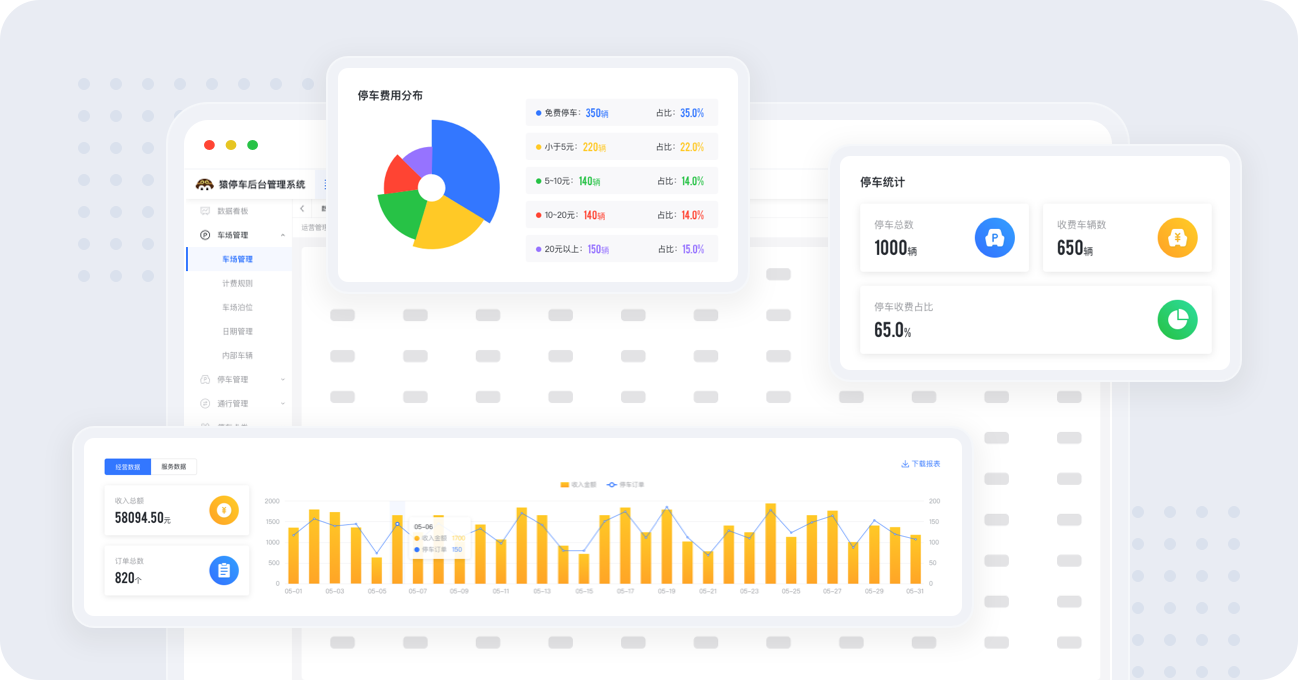Open the 计费规则 submenu item

(x=237, y=283)
